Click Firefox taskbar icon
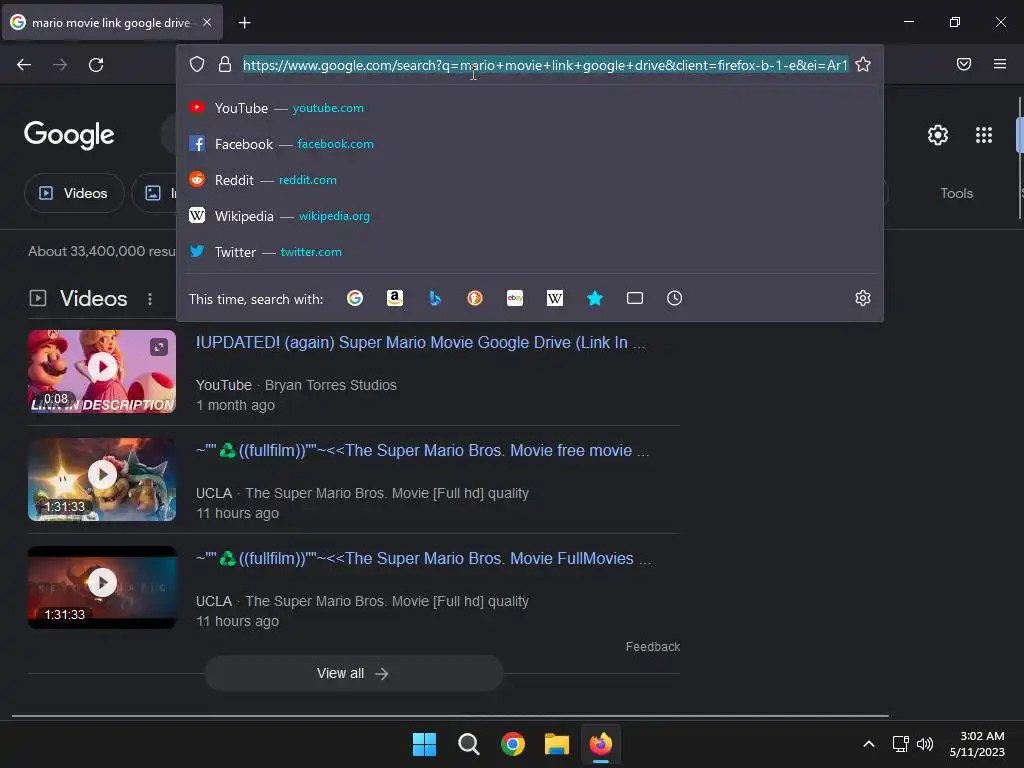This screenshot has height=768, width=1024. pos(601,744)
